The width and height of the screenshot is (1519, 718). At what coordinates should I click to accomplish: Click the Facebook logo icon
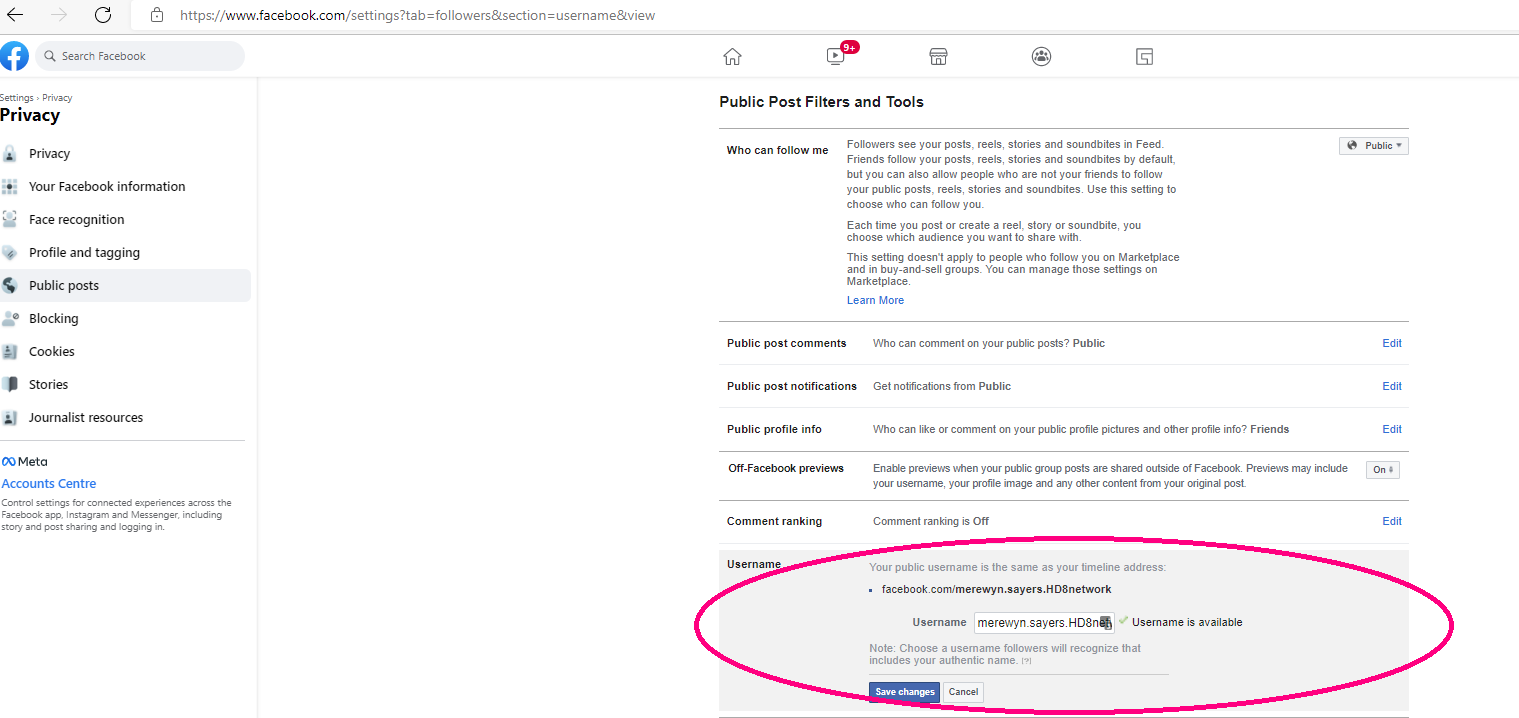click(14, 56)
